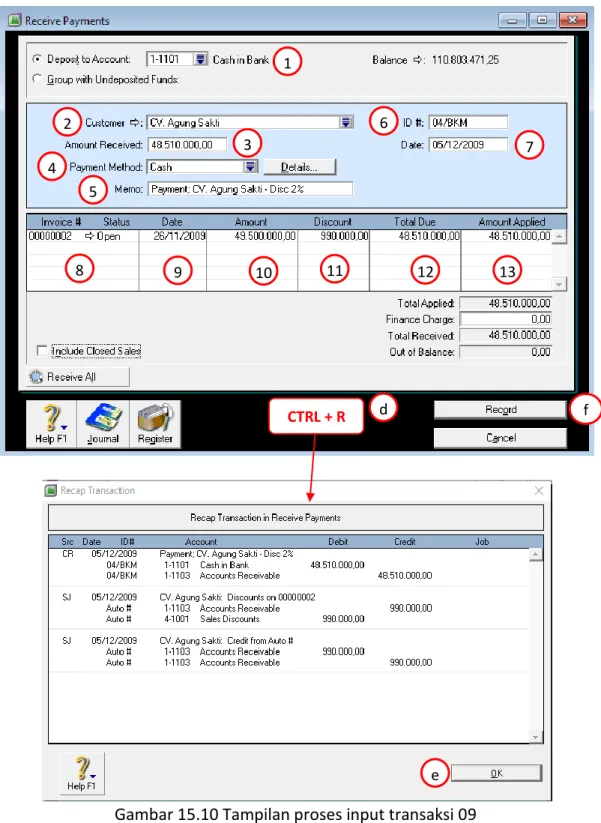Click Cash in Bank row in recap
Screen dimensions: 601x823
[236, 565]
